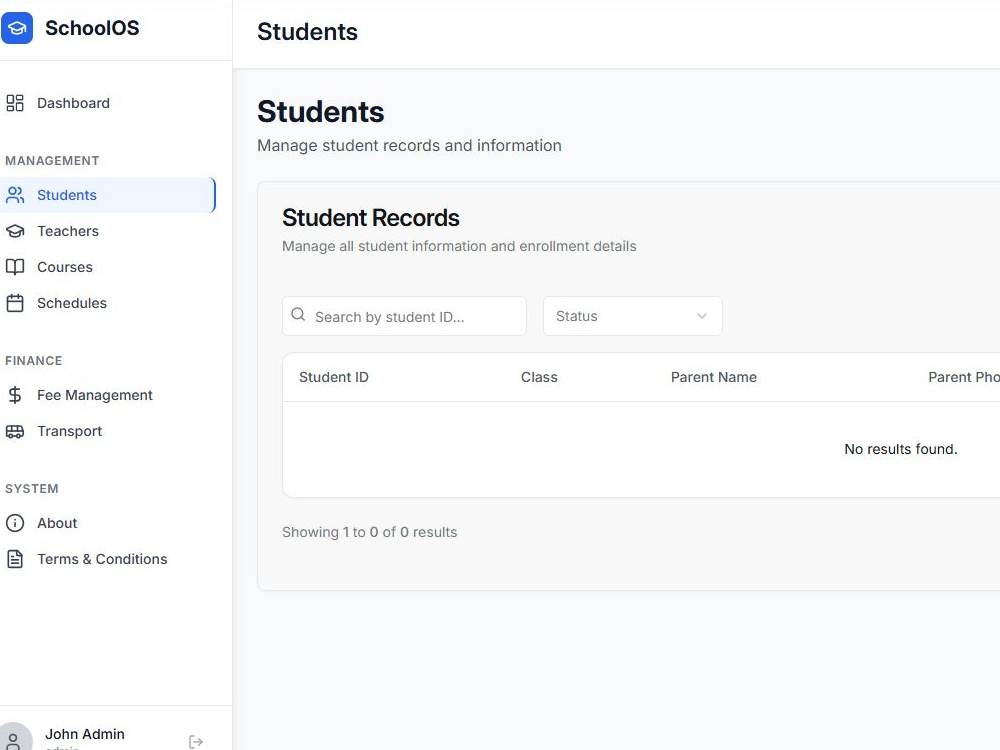Click the logout arrow icon

196,742
